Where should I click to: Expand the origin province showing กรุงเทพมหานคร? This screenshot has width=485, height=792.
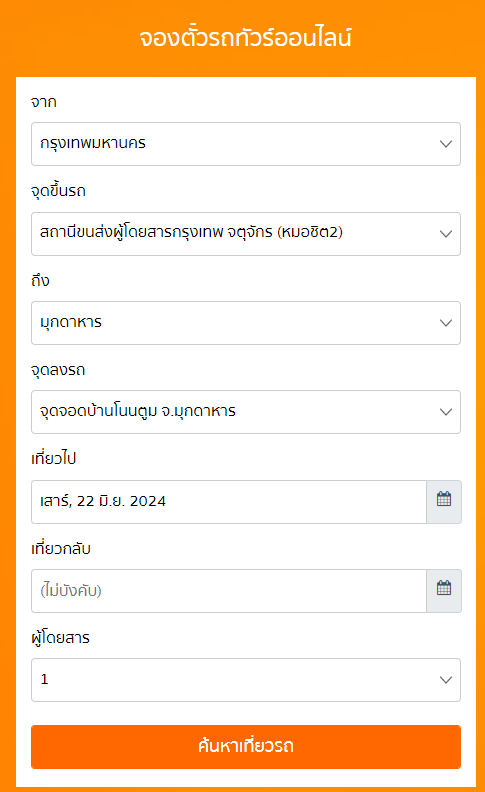246,144
